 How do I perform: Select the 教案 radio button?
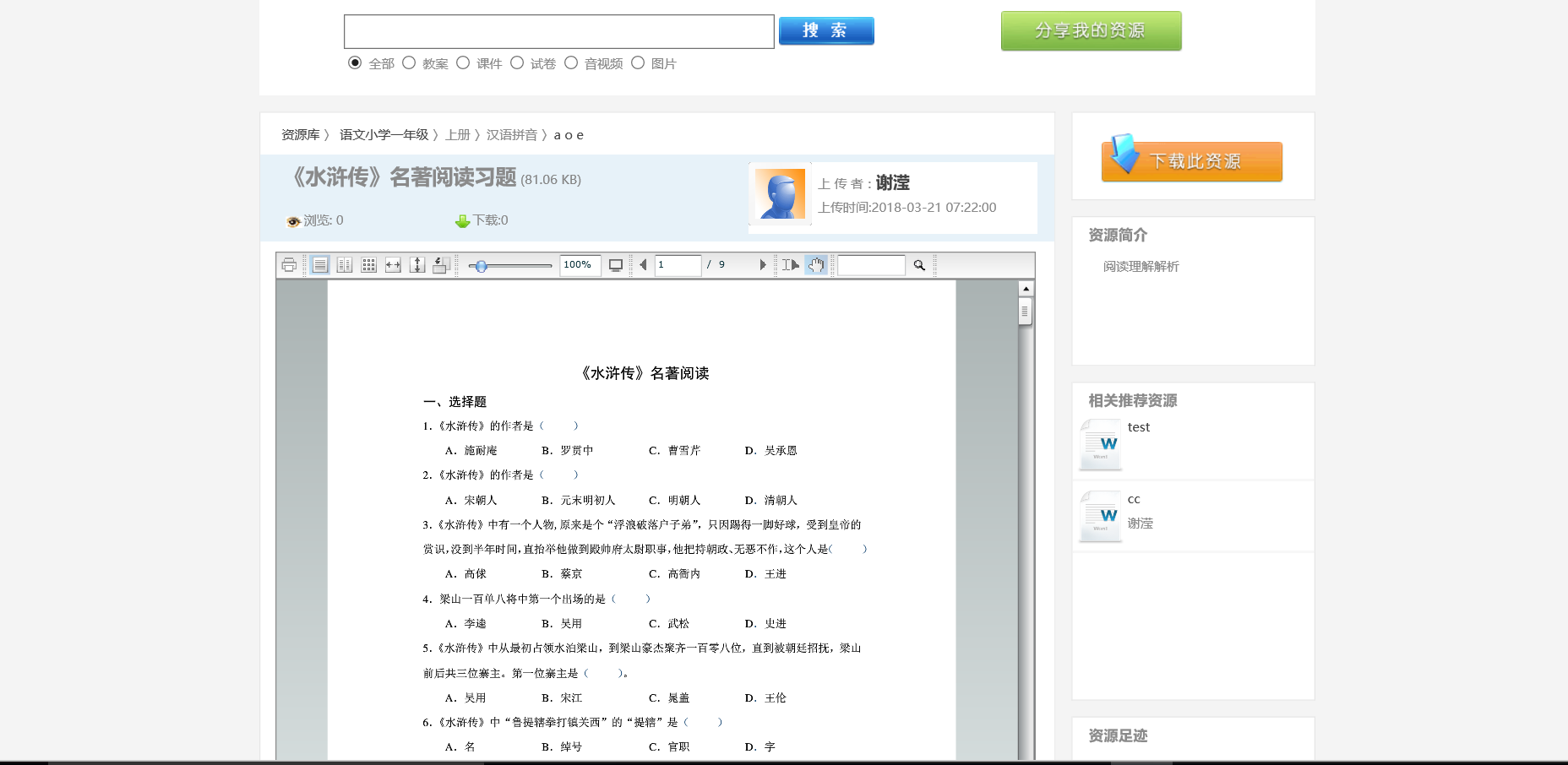coord(409,63)
